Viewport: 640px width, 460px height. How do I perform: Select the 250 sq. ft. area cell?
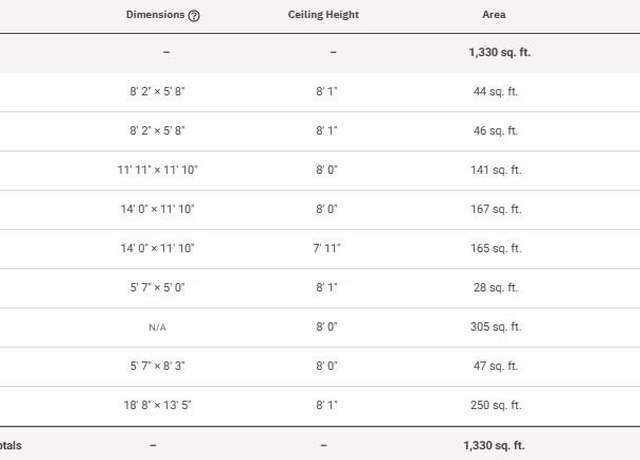tap(496, 405)
